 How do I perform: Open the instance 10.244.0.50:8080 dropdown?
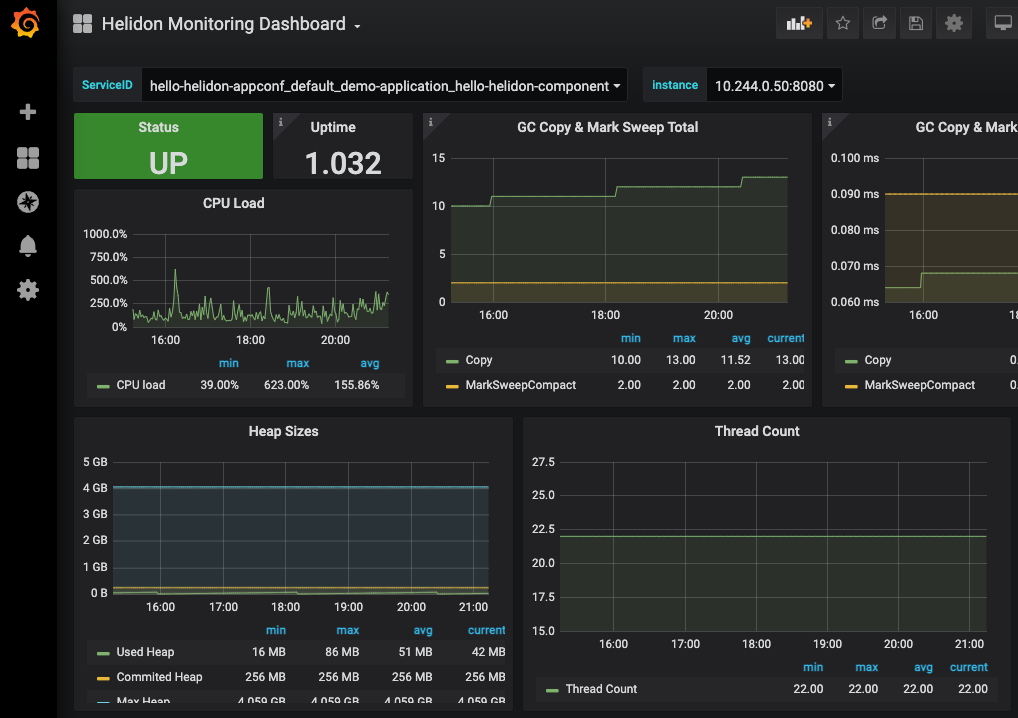775,86
